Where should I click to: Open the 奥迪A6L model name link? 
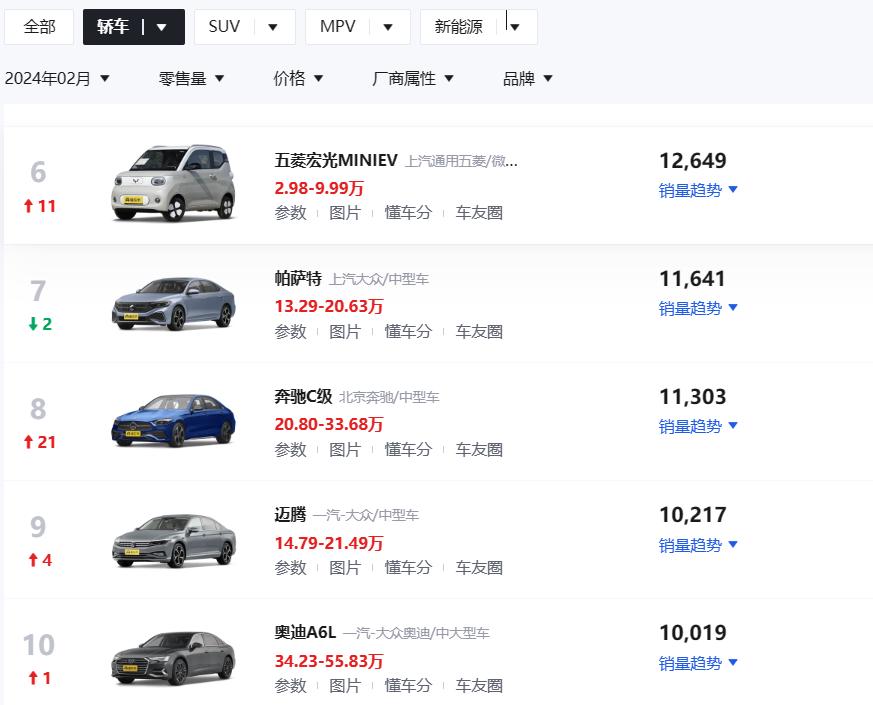305,633
